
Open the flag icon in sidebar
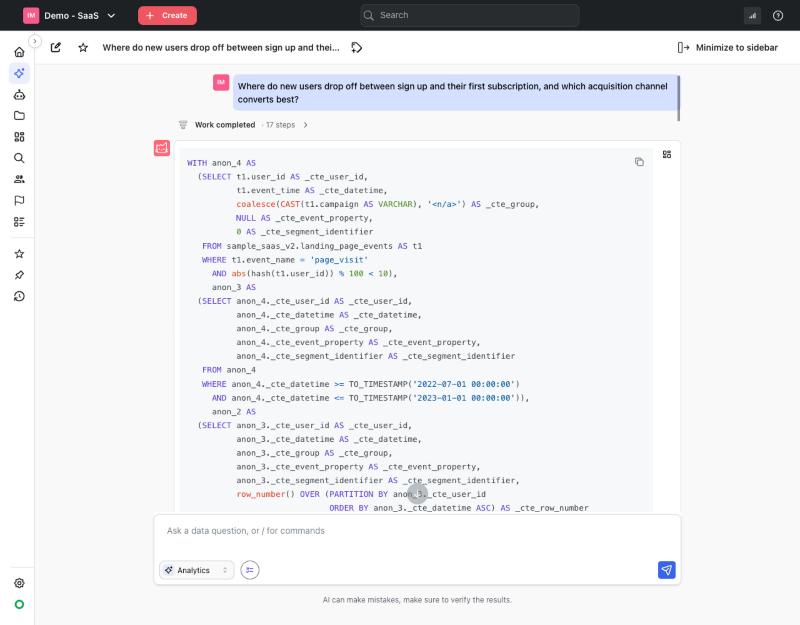[19, 201]
